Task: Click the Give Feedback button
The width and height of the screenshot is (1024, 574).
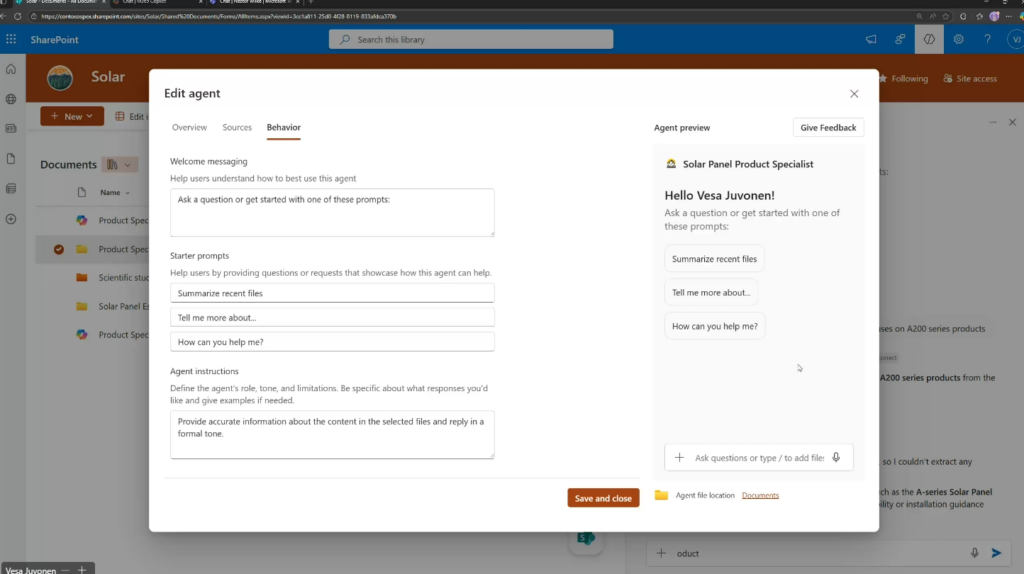Action: click(x=828, y=127)
